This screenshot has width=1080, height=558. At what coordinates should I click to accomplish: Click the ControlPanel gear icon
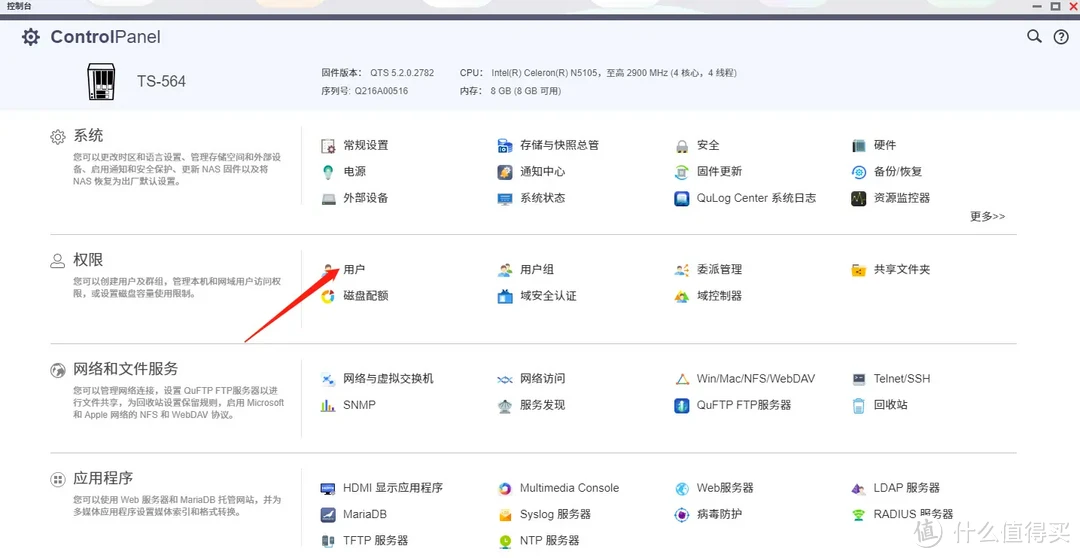coord(31,37)
